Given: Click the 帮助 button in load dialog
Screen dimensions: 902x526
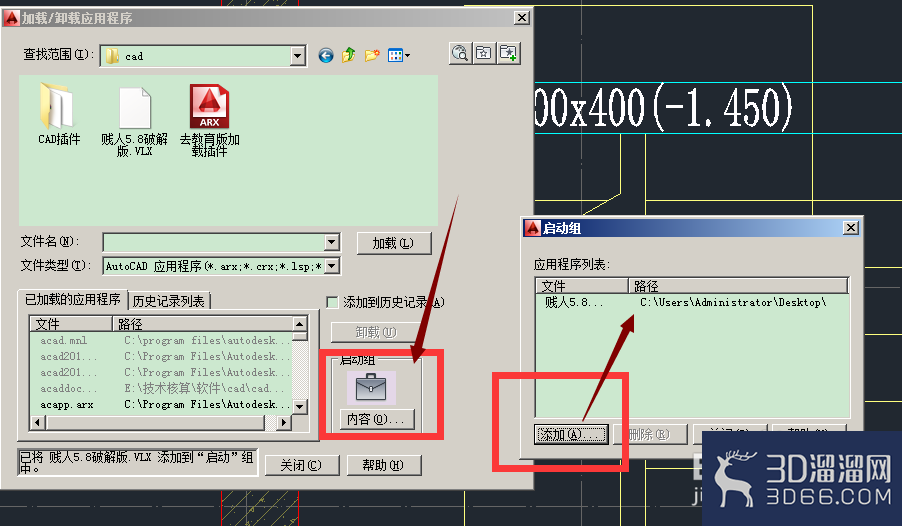Looking at the screenshot, I should coord(384,465).
